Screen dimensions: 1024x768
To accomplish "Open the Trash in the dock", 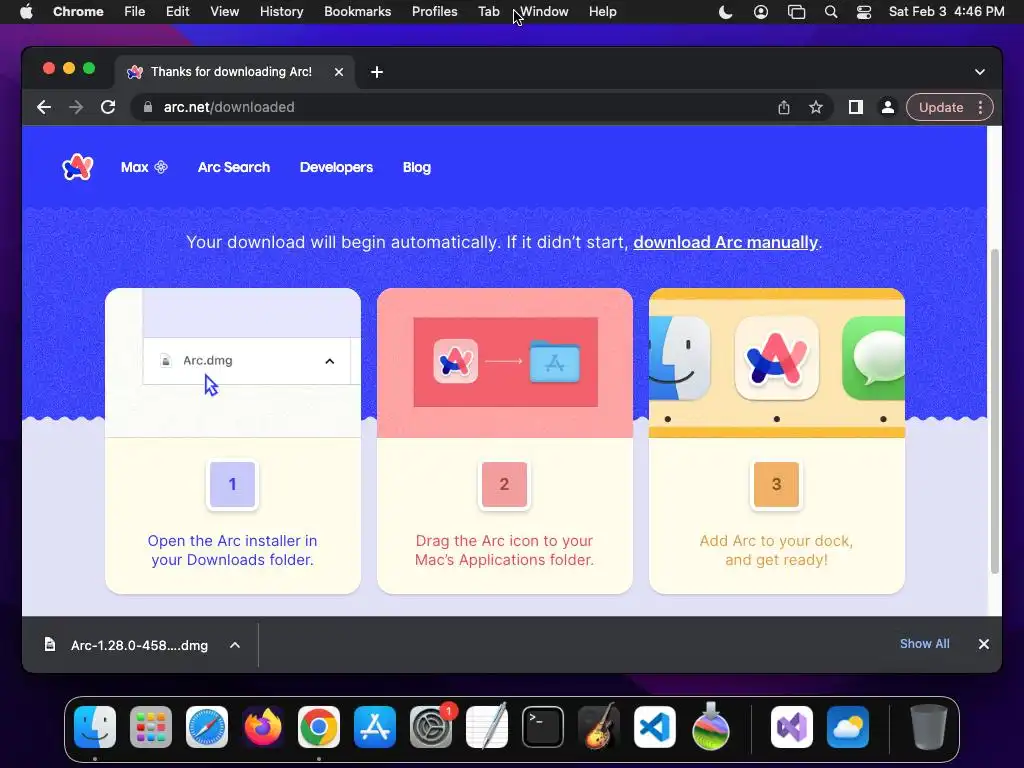I will pyautogui.click(x=929, y=727).
